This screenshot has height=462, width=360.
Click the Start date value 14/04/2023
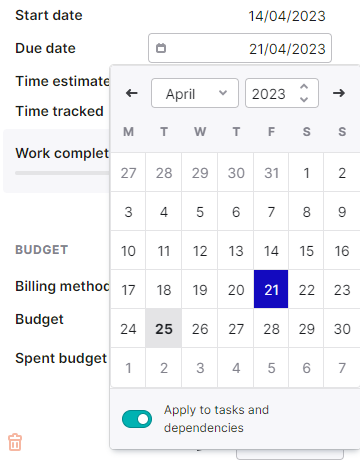pos(287,16)
